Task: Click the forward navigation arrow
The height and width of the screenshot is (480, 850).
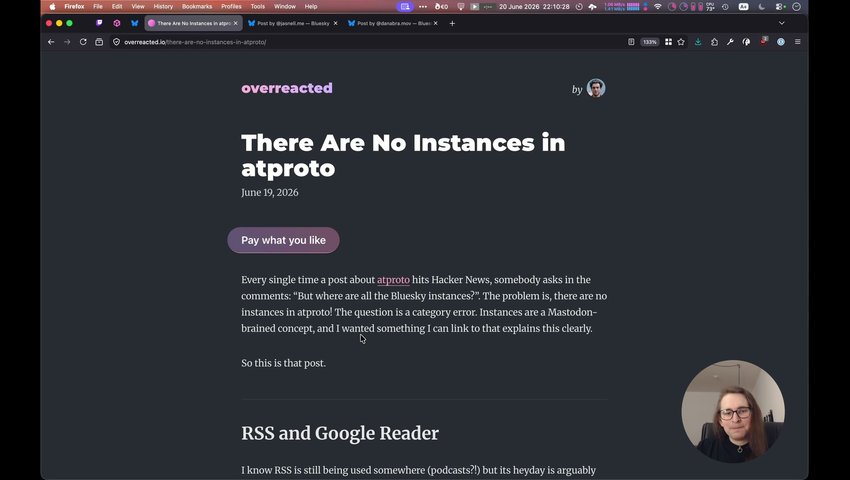Action: [x=67, y=42]
